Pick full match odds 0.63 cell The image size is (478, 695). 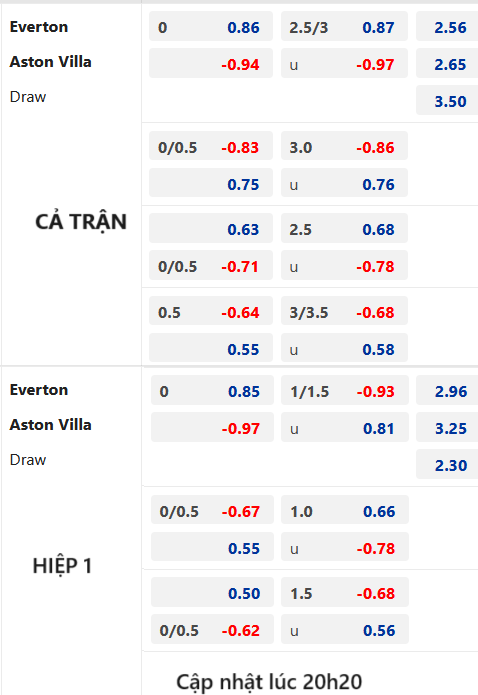[211, 229]
